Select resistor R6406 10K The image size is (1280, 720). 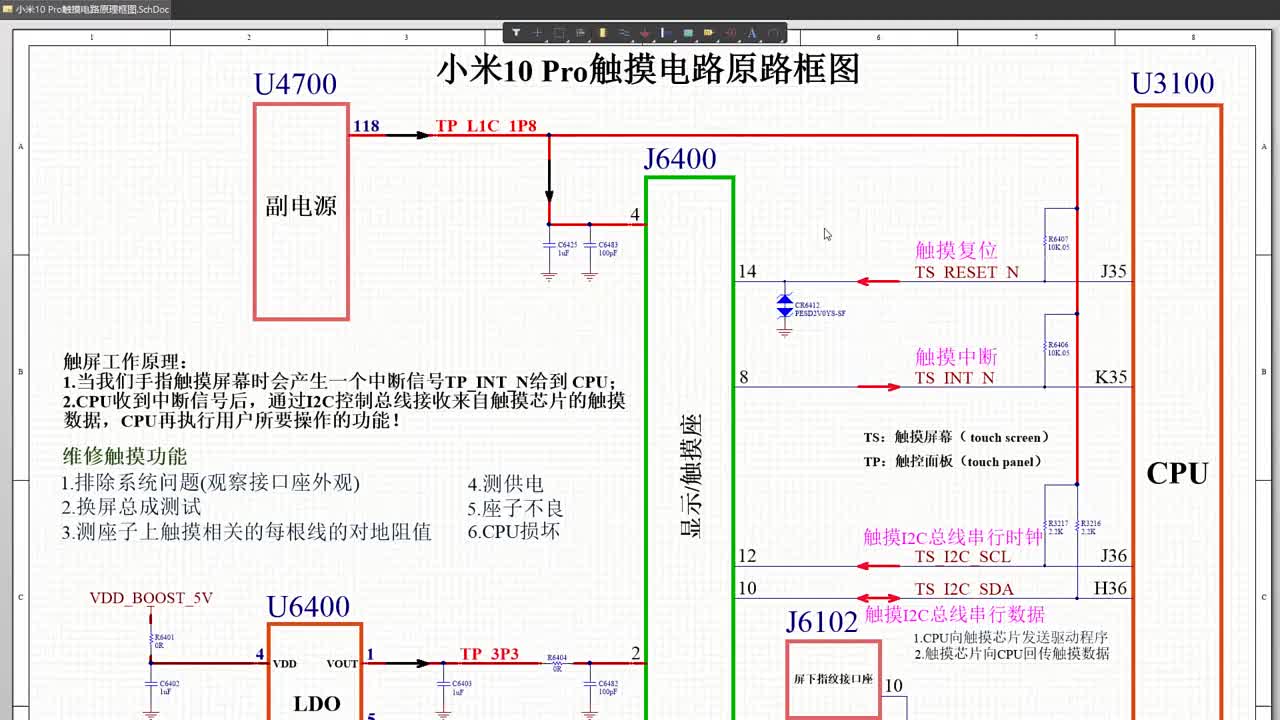tap(1055, 347)
